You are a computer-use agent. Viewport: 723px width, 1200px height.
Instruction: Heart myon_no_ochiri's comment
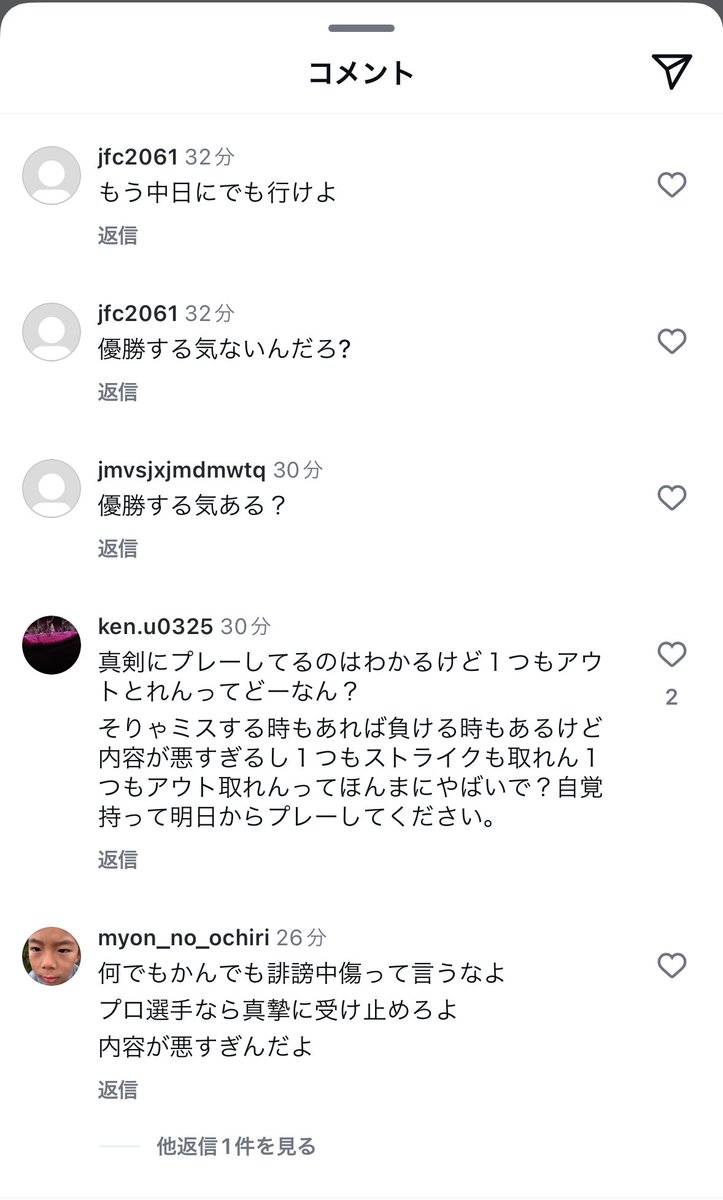click(672, 966)
